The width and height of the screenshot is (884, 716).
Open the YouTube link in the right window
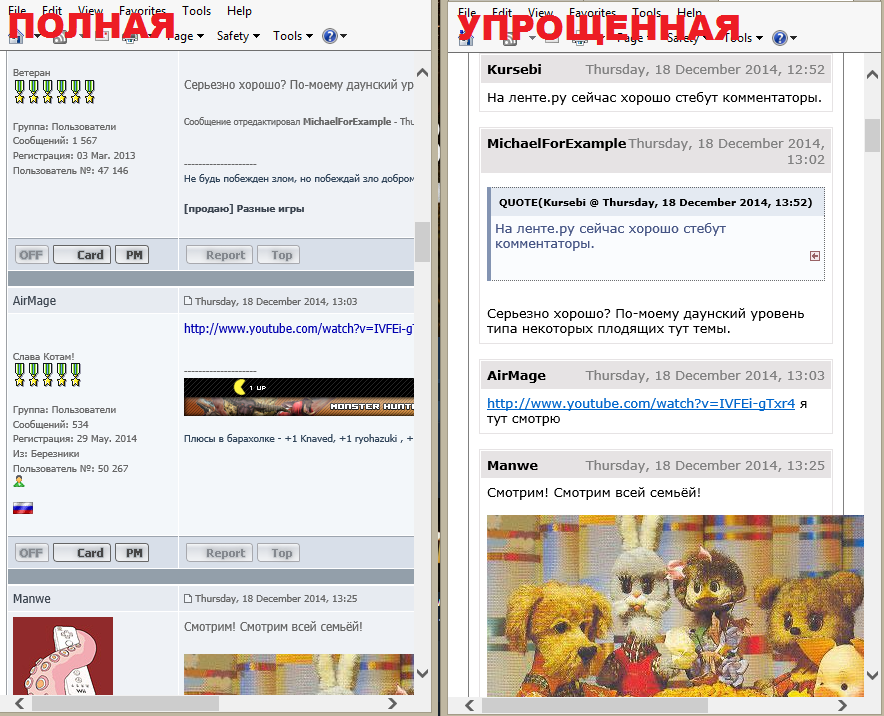pos(641,403)
